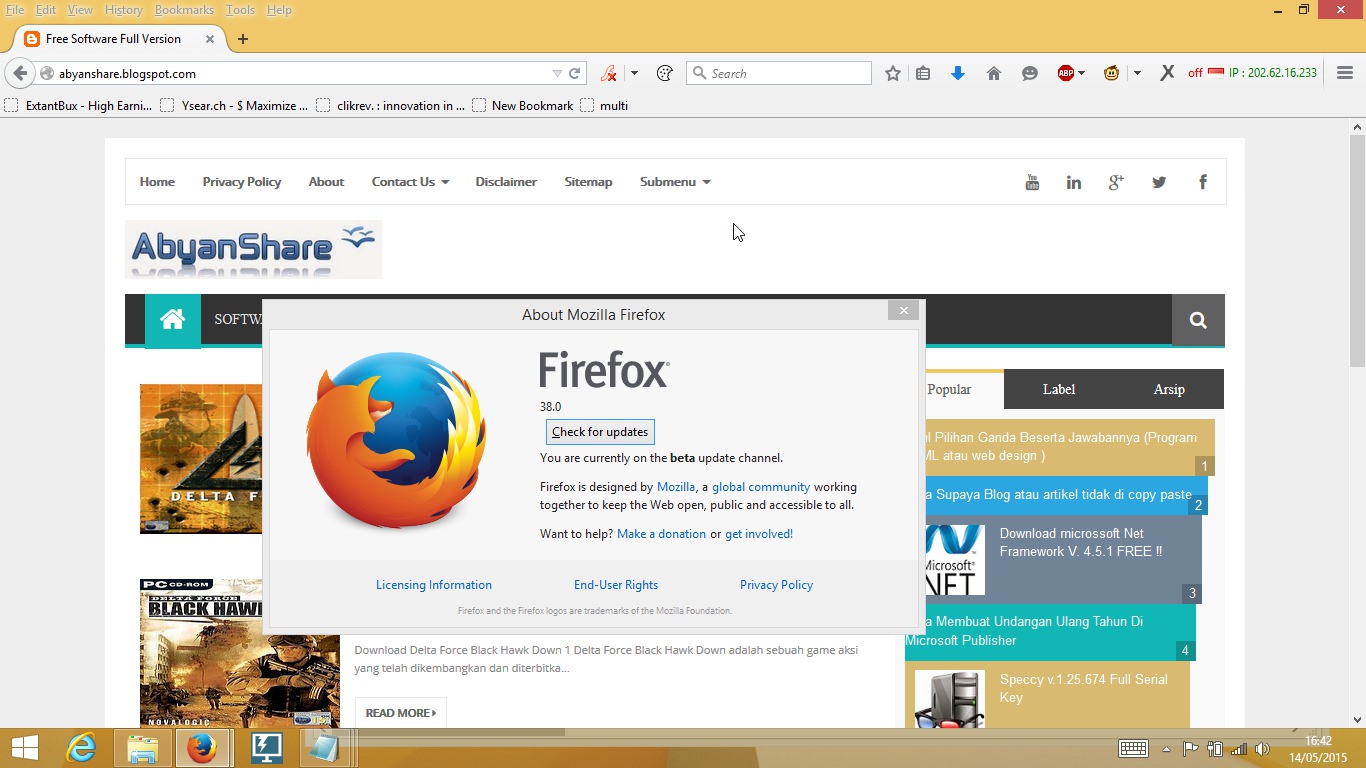Screen dimensions: 1366x768
Task: Open the Tools menu
Action: [x=240, y=10]
